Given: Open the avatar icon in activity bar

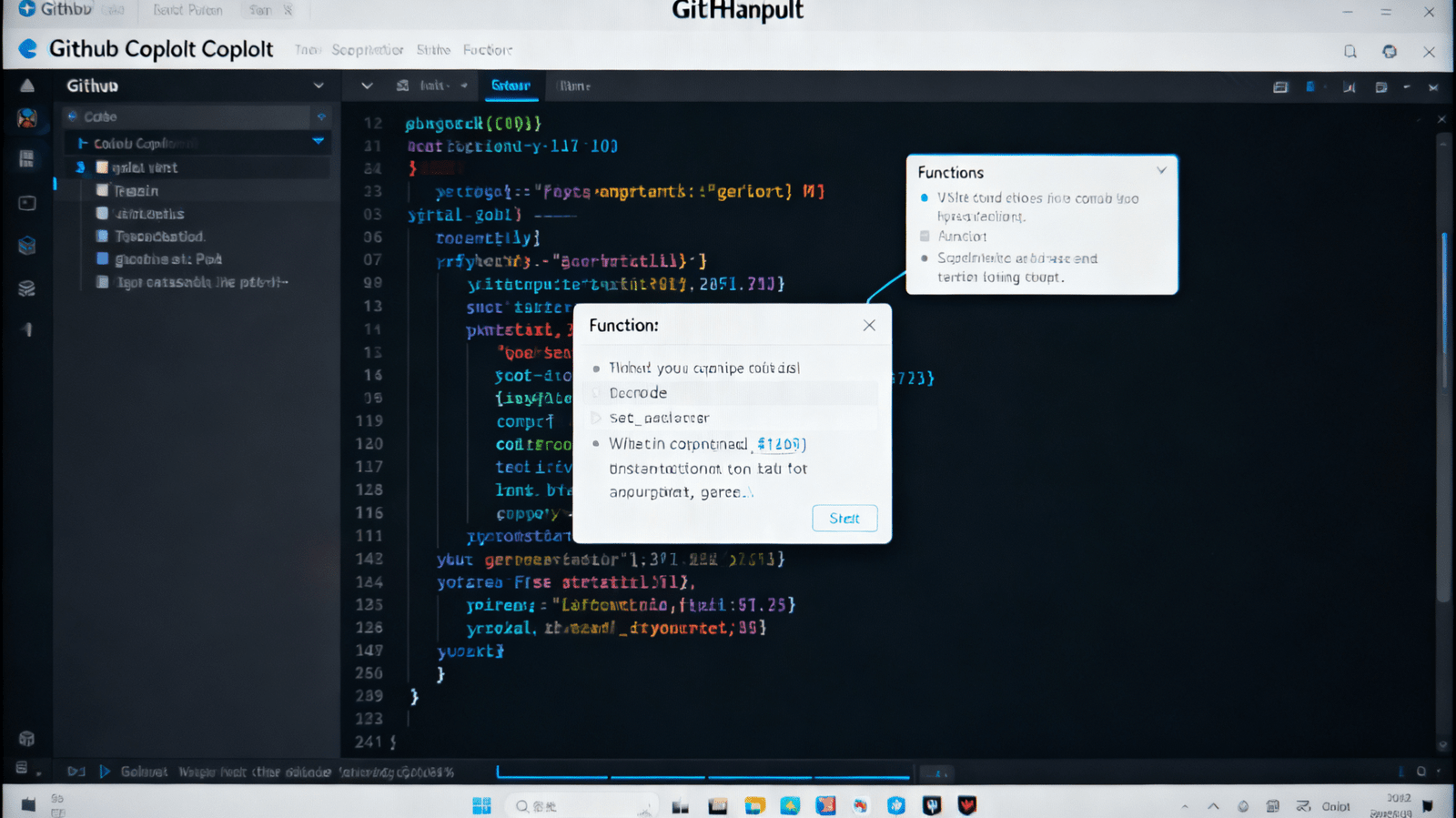Looking at the screenshot, I should point(27,118).
